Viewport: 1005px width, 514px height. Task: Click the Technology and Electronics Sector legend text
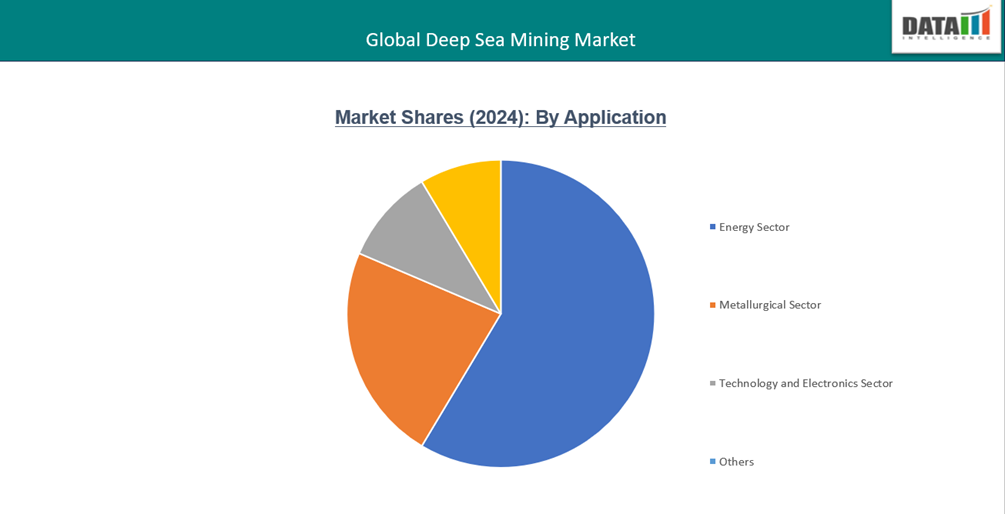point(805,383)
